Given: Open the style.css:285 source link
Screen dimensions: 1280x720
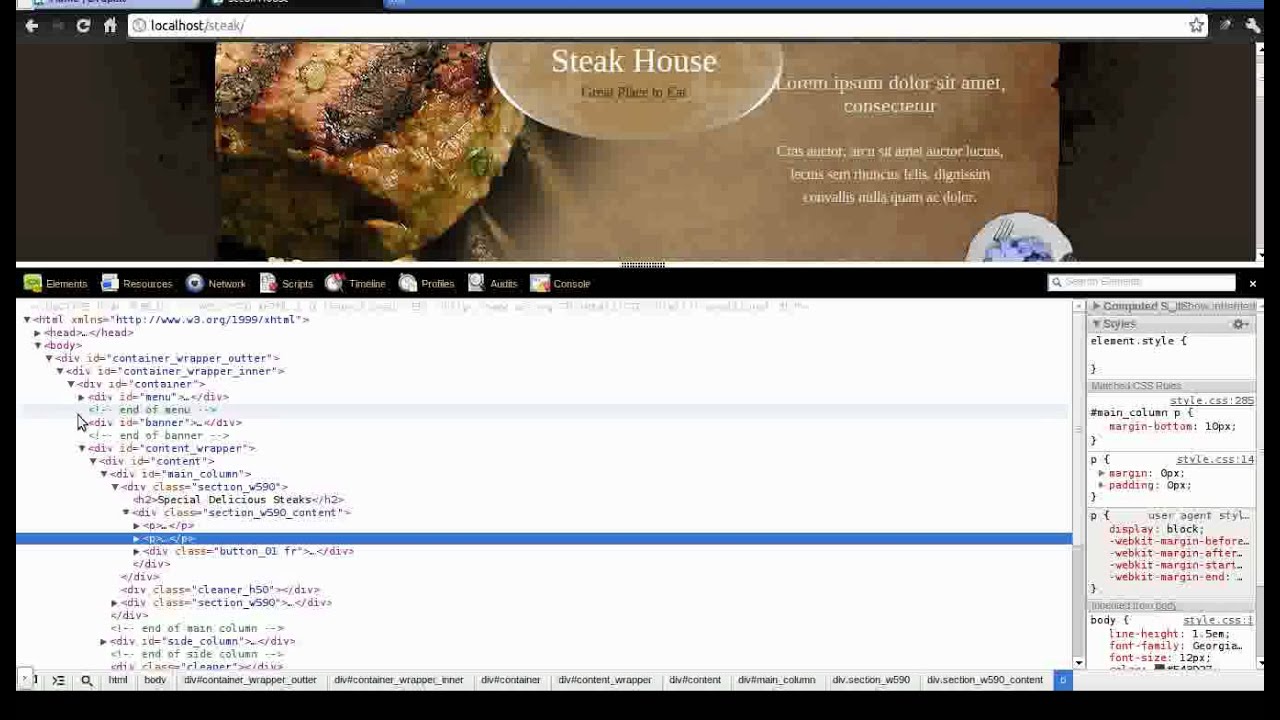Looking at the screenshot, I should [1211, 401].
